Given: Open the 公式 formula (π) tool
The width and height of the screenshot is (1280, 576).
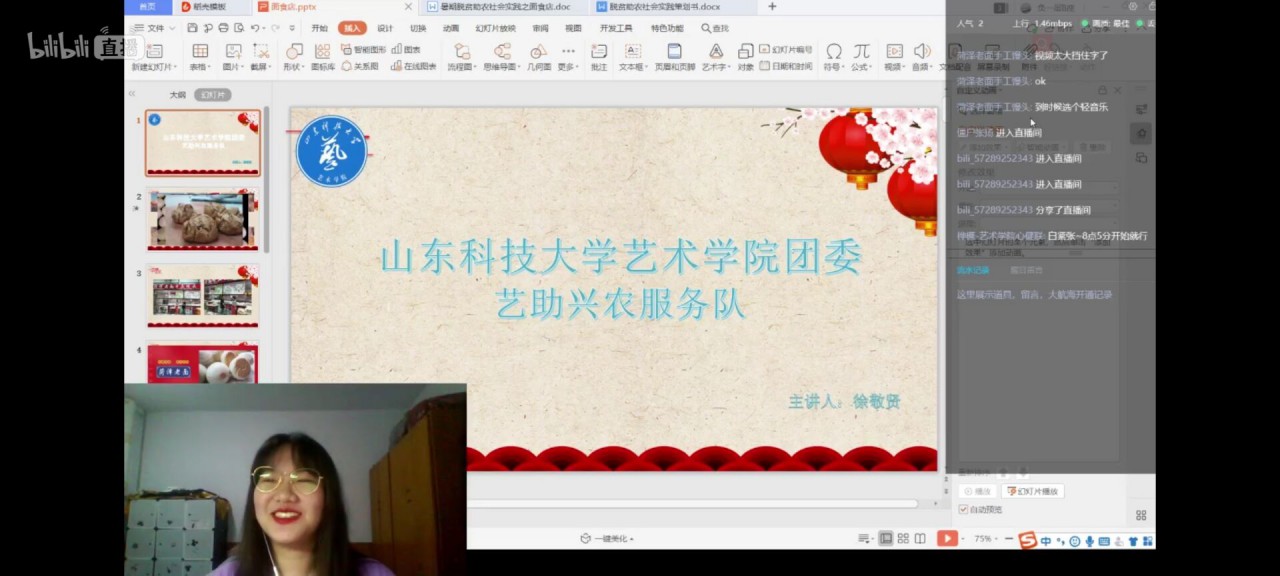Looking at the screenshot, I should click(860, 51).
